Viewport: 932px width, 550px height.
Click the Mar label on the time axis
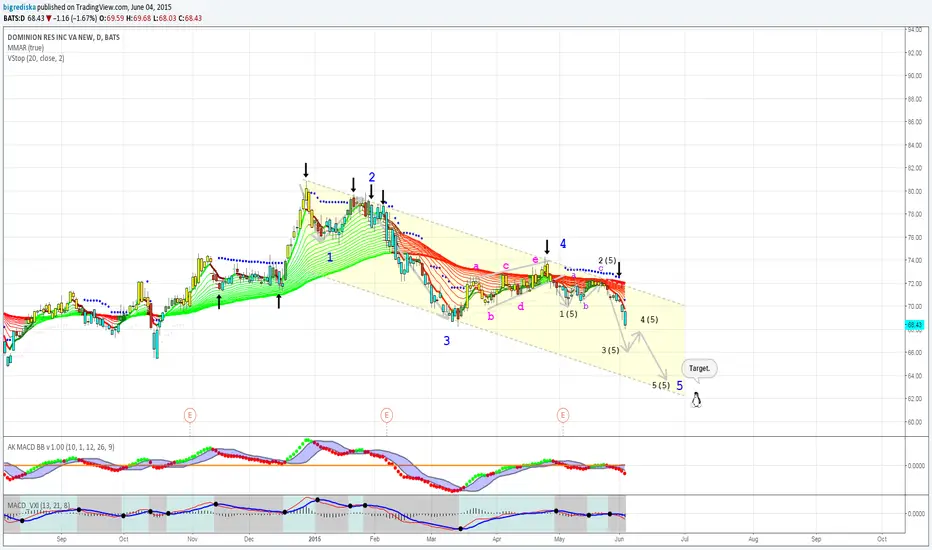tap(431, 539)
